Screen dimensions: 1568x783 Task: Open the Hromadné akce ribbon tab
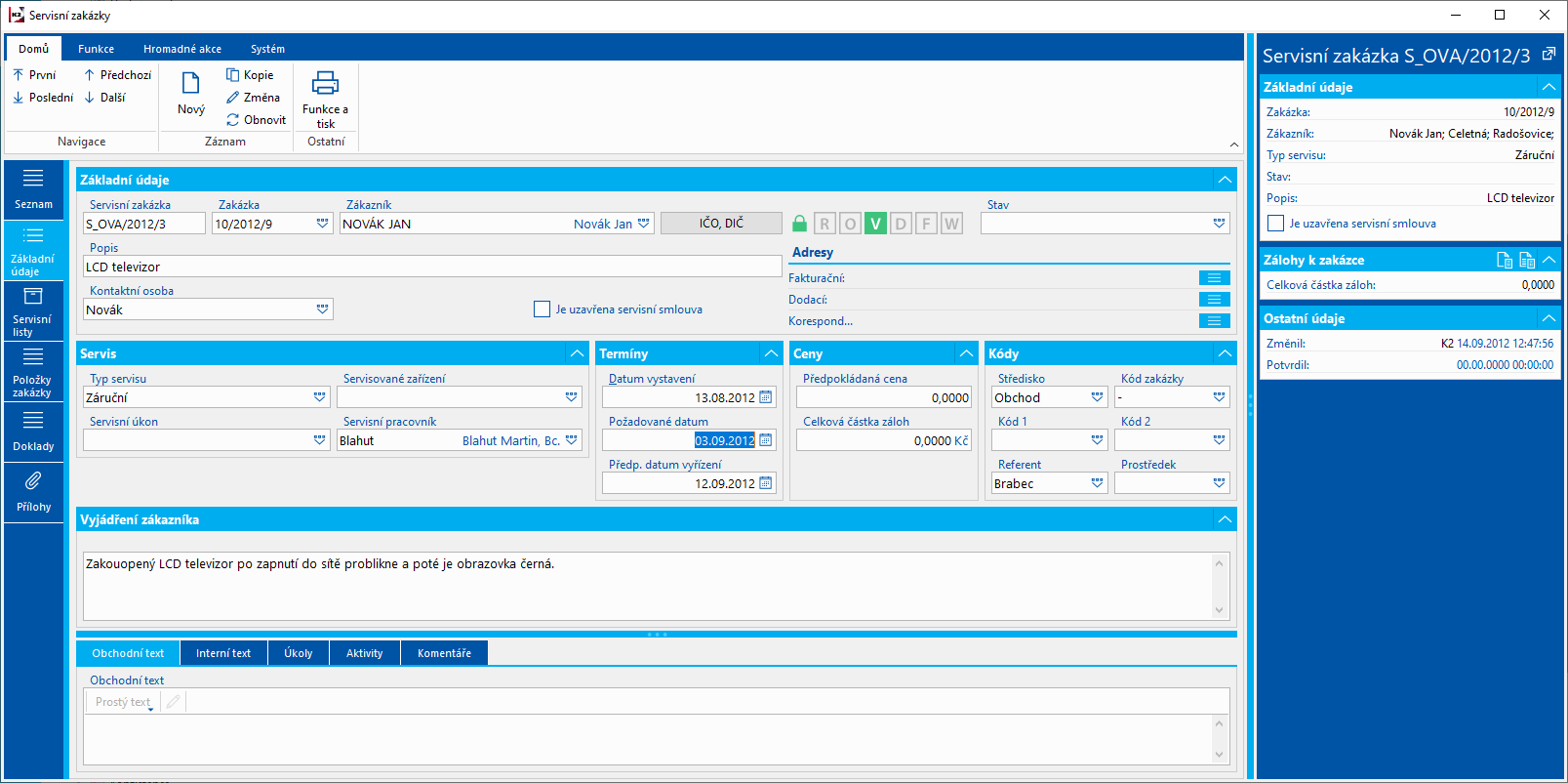point(182,49)
